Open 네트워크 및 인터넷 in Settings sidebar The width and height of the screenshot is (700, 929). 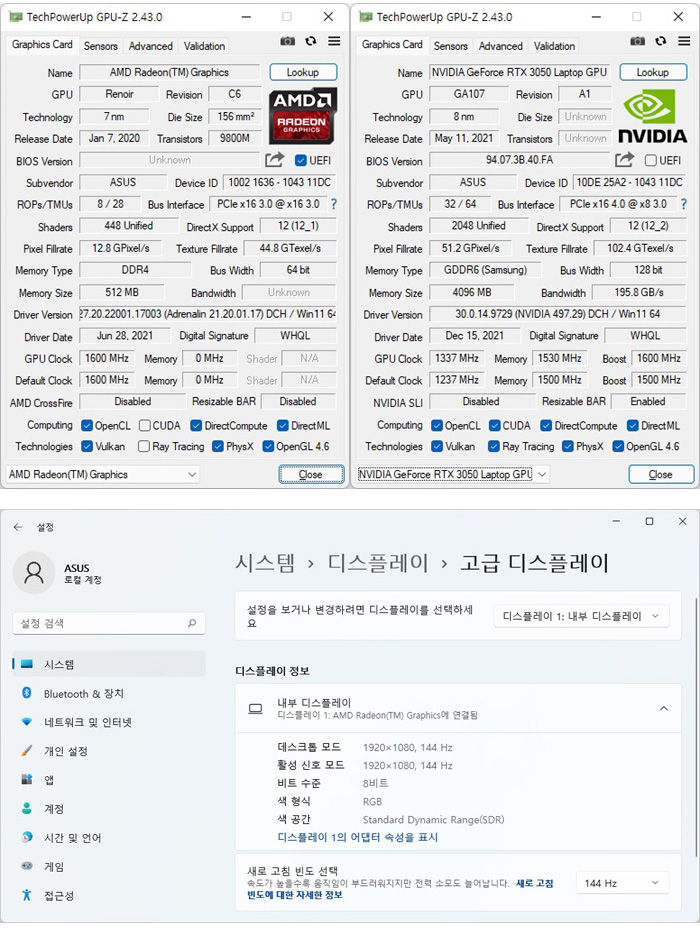pyautogui.click(x=109, y=722)
